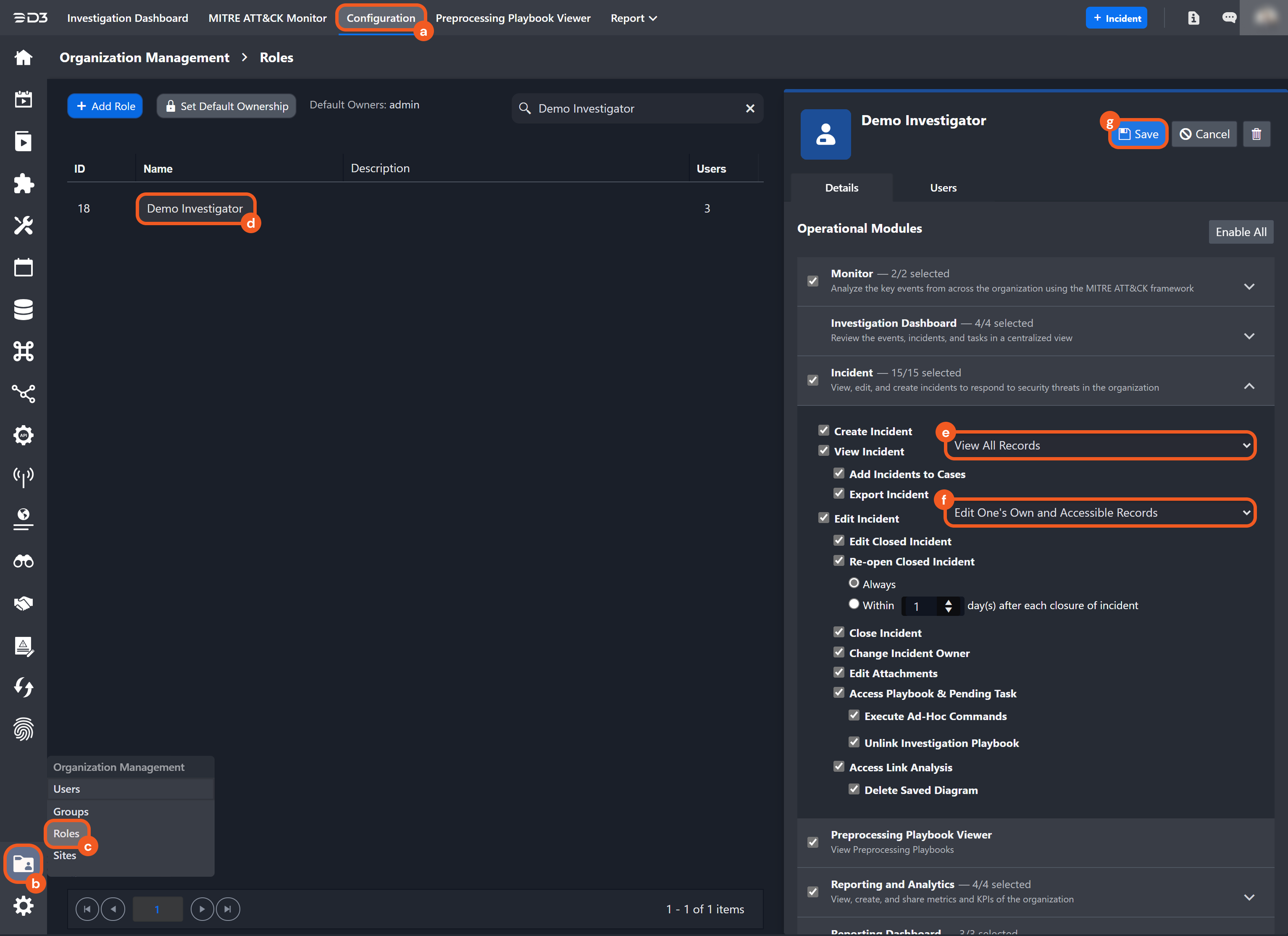Clear the Demo Investigator search field
The height and width of the screenshot is (936, 1288).
[x=749, y=108]
